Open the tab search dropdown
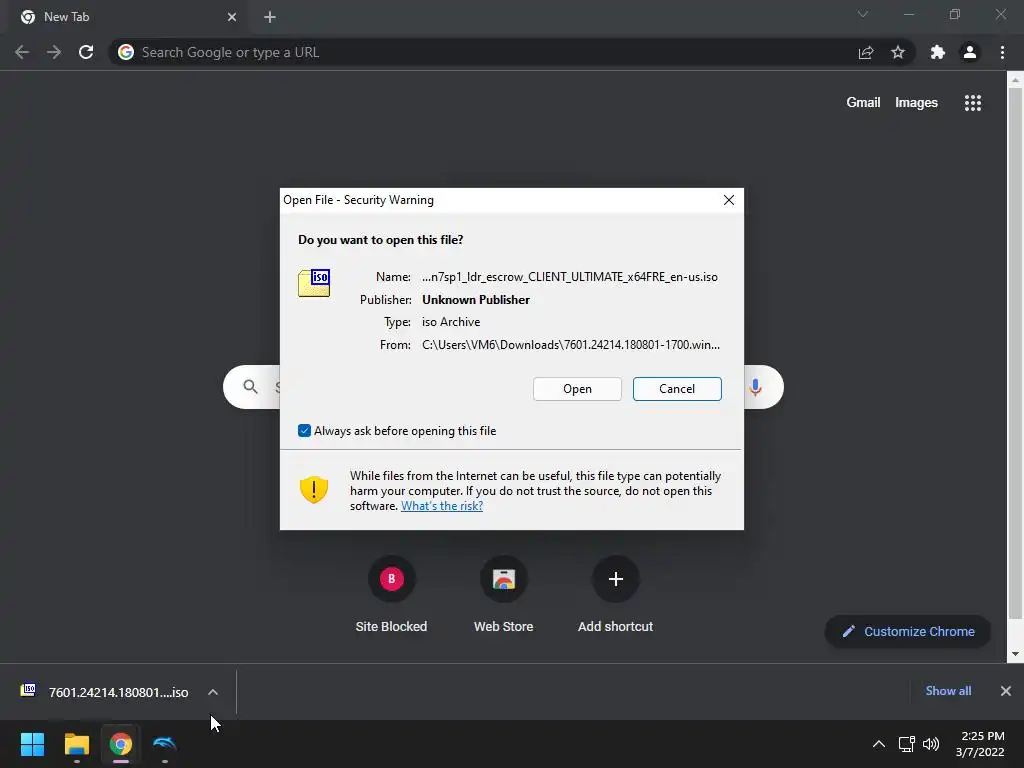Viewport: 1024px width, 768px height. [863, 14]
